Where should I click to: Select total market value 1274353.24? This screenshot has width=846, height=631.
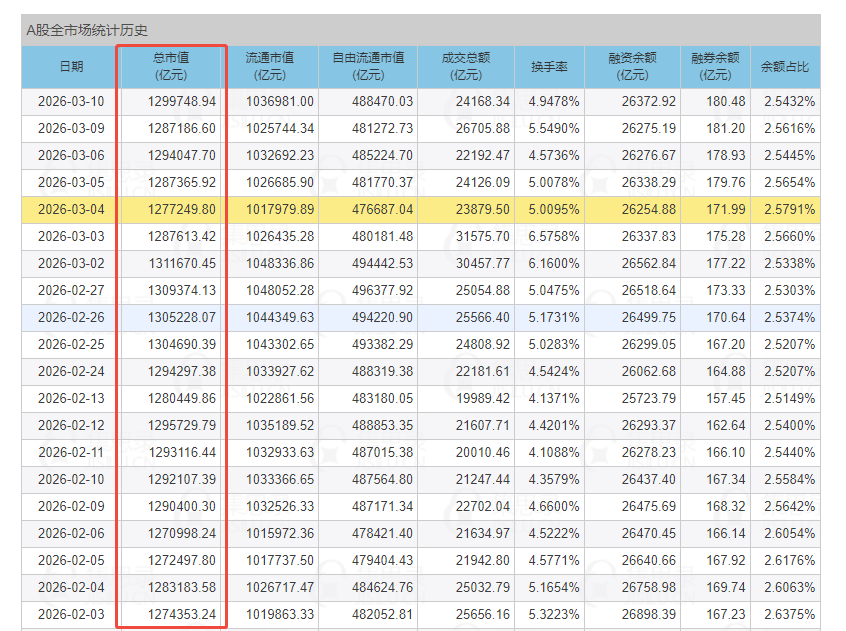(182, 614)
